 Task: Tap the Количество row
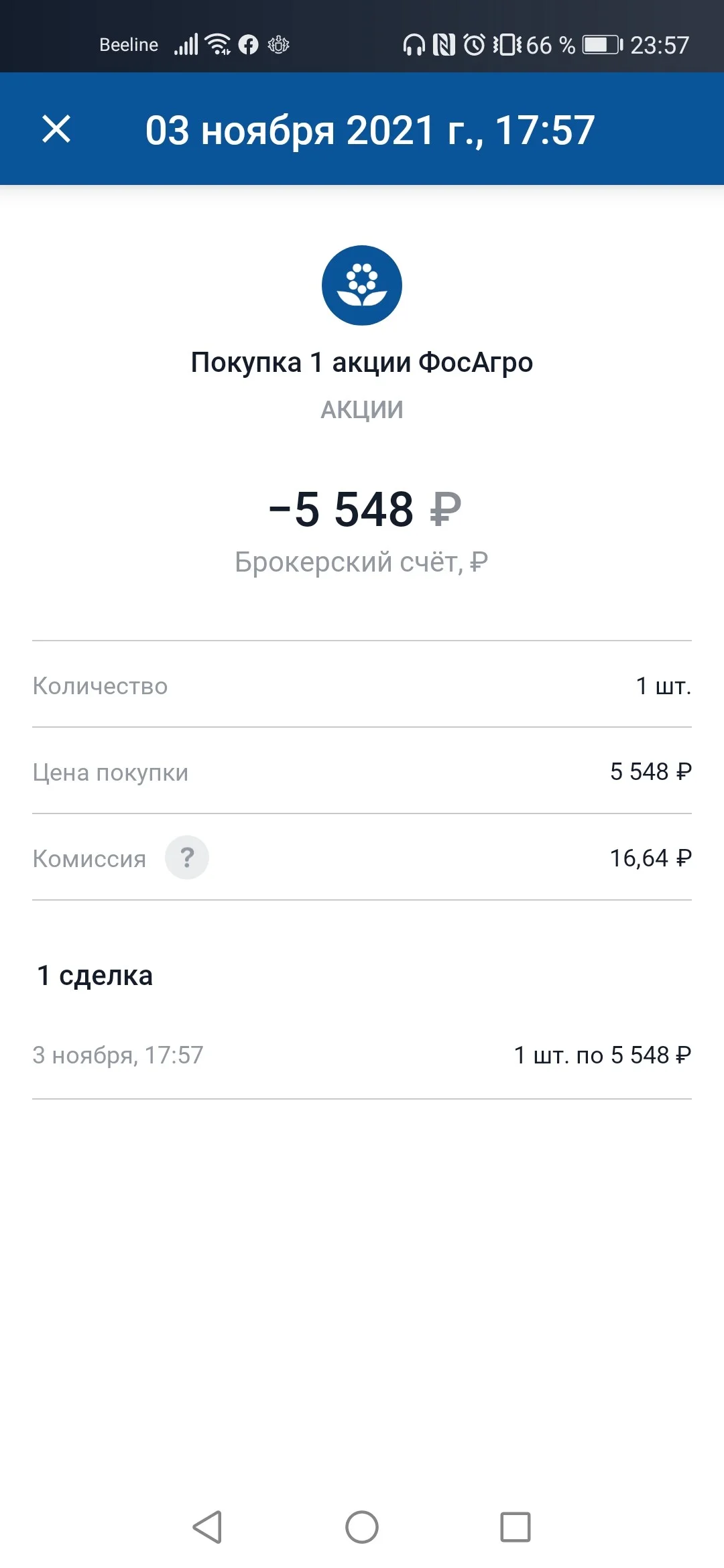[362, 685]
